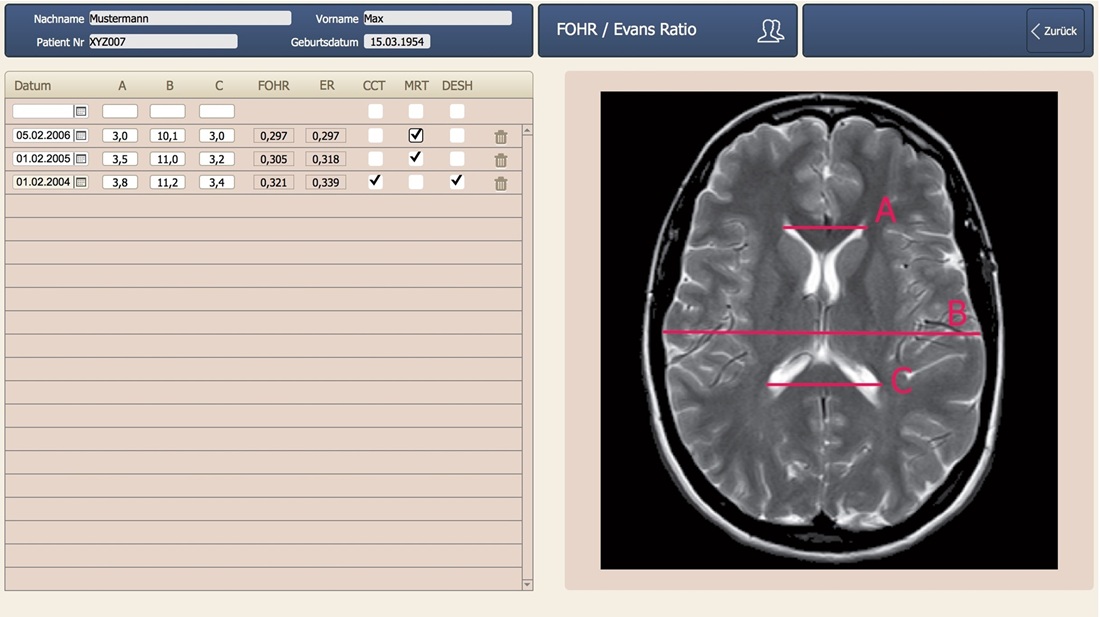Delete the 01.02.2004 measurement row

coord(500,183)
